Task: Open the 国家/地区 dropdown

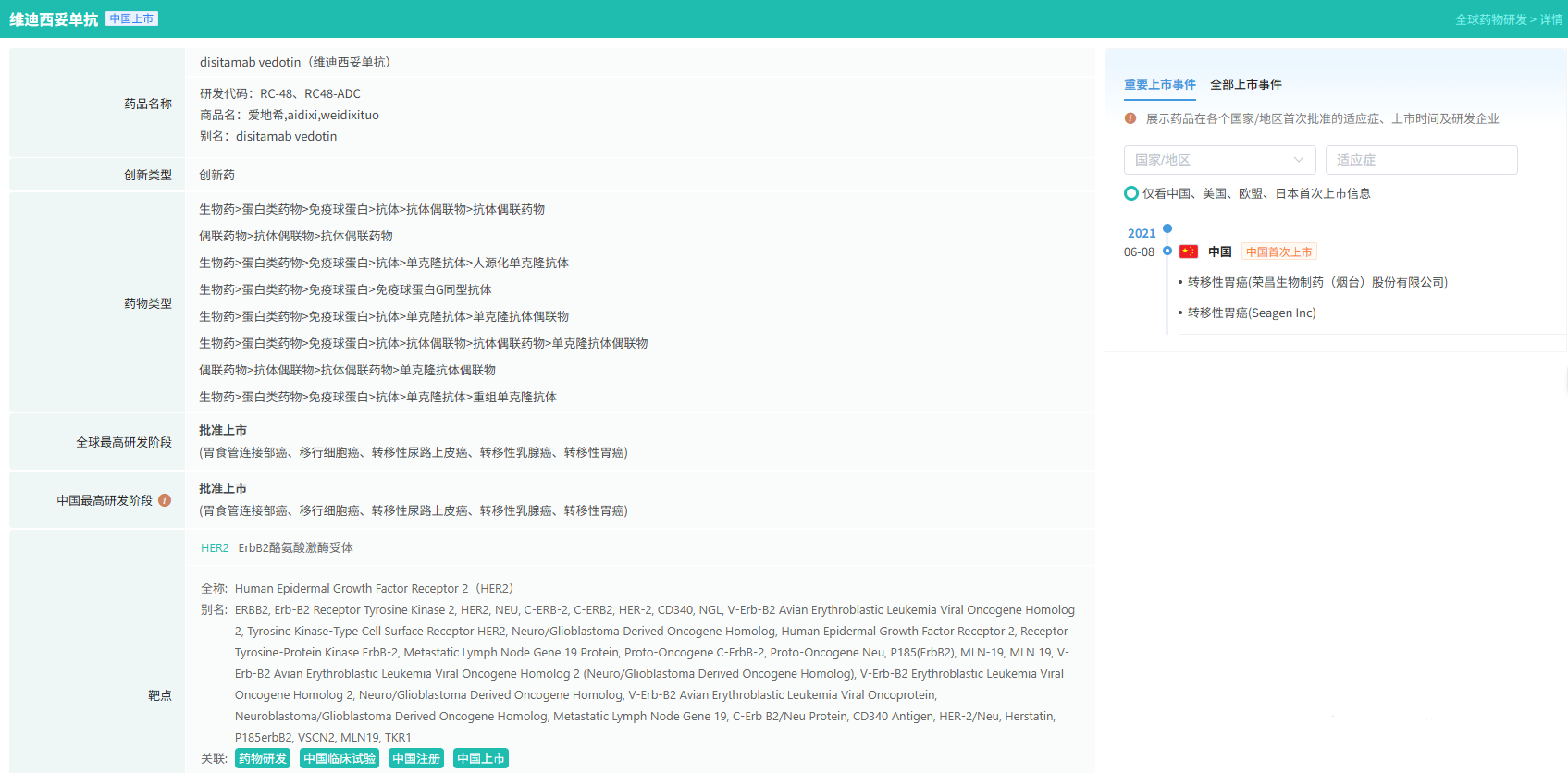Action: click(x=1219, y=160)
